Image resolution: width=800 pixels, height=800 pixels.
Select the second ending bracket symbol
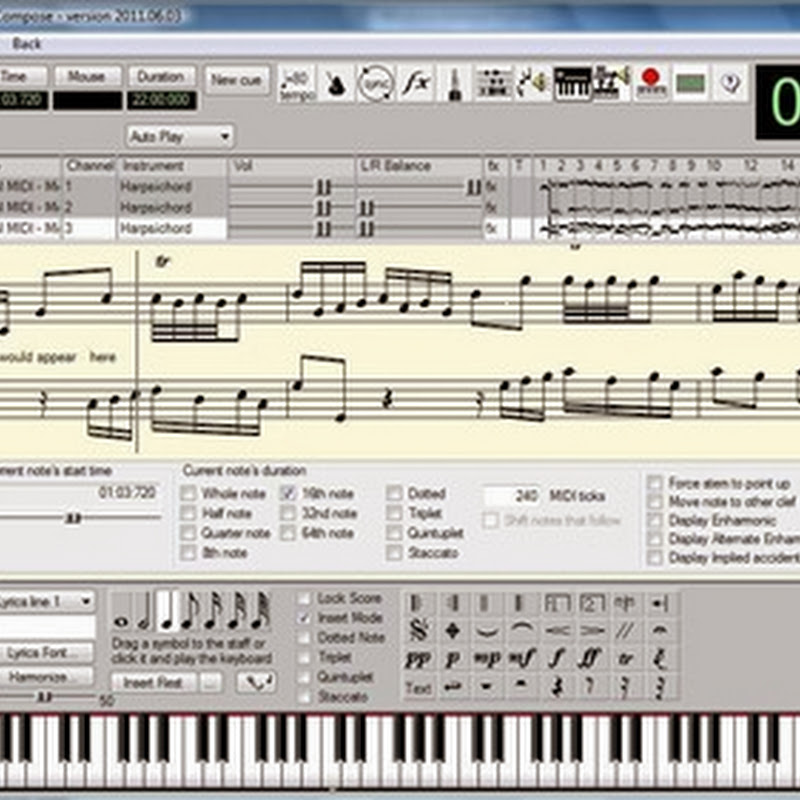point(591,603)
